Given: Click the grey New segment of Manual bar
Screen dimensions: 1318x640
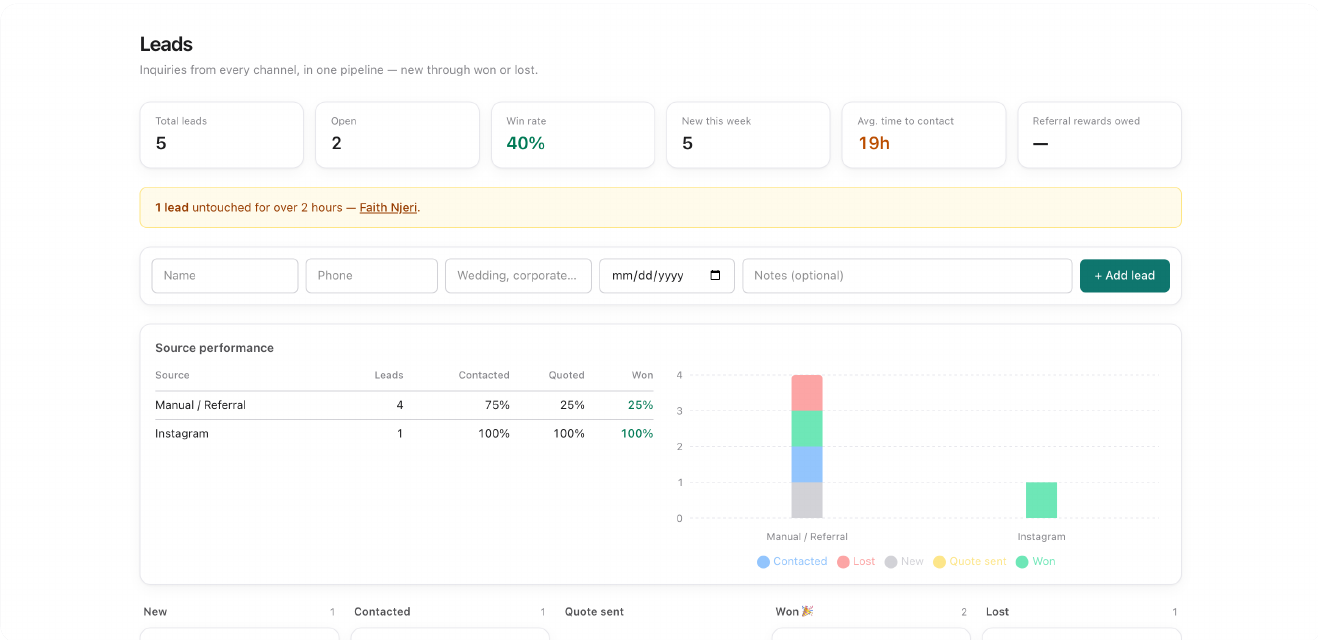Looking at the screenshot, I should point(807,500).
